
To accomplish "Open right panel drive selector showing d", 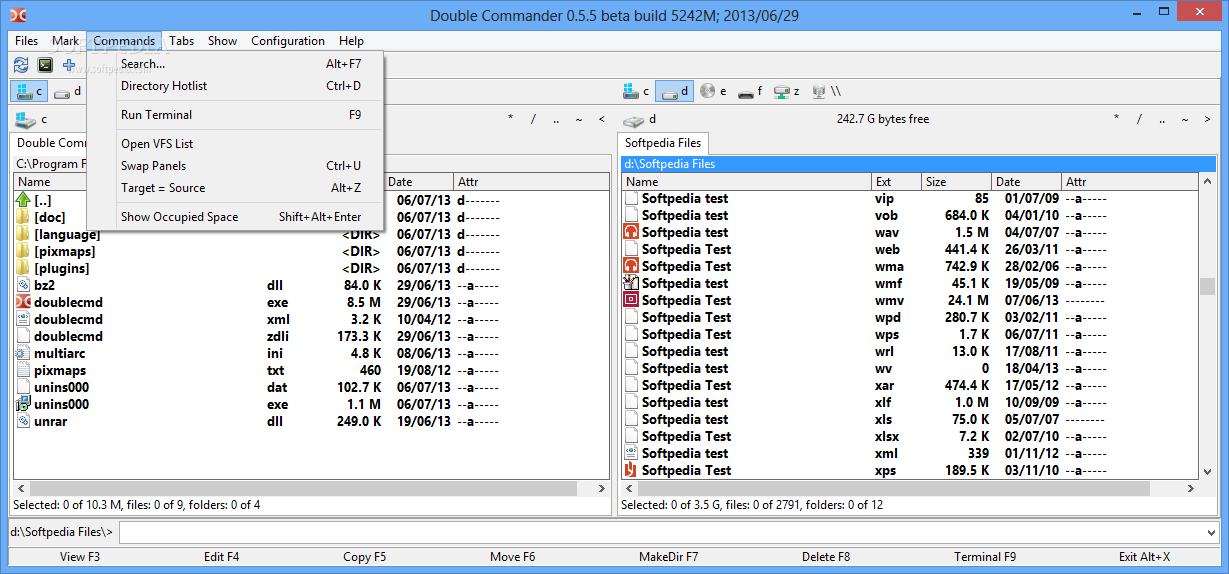I will (x=640, y=119).
